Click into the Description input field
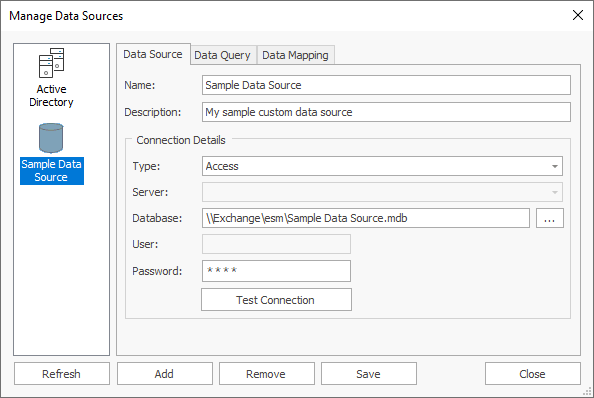The height and width of the screenshot is (398, 594). pos(386,112)
